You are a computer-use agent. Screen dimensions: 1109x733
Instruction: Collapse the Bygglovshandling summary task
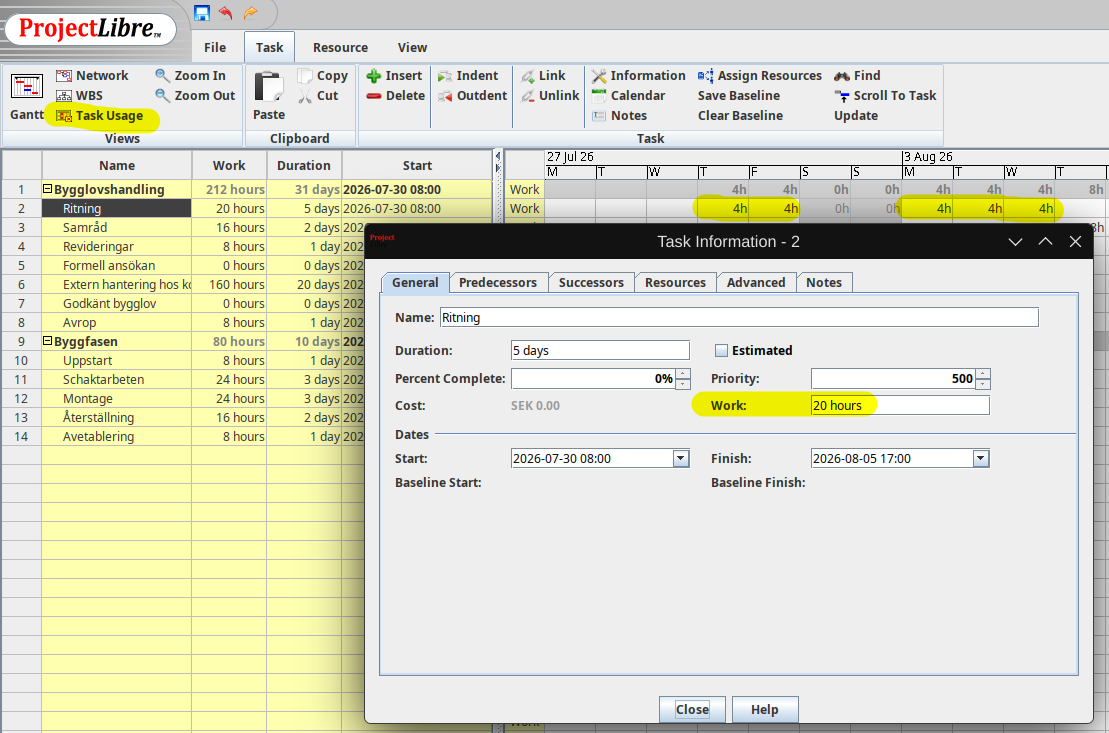(48, 189)
